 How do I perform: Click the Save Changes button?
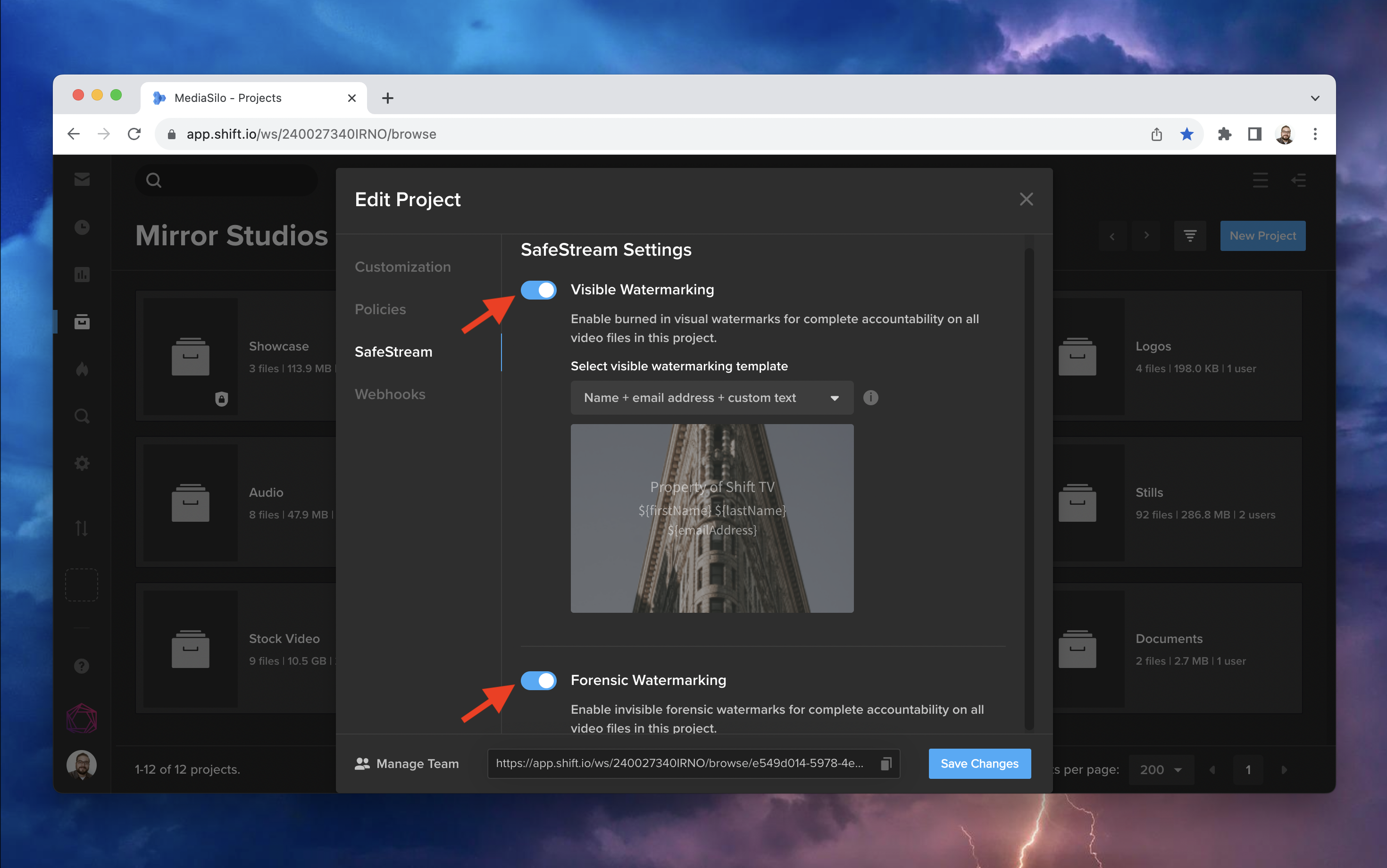point(979,764)
